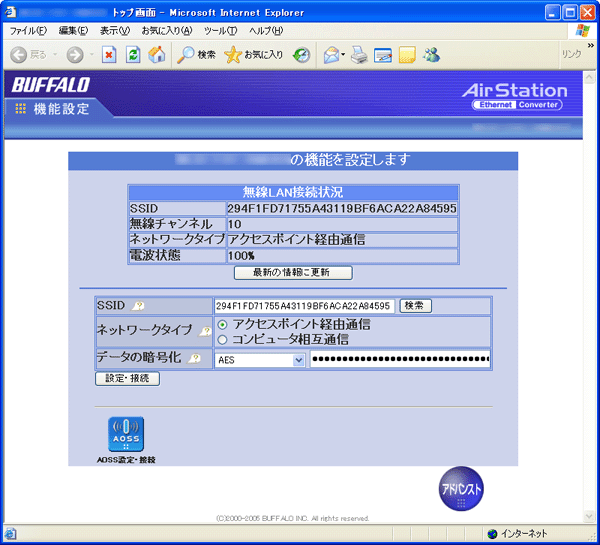Click the 検索 button beside SSID field
600x545 pixels.
point(416,305)
